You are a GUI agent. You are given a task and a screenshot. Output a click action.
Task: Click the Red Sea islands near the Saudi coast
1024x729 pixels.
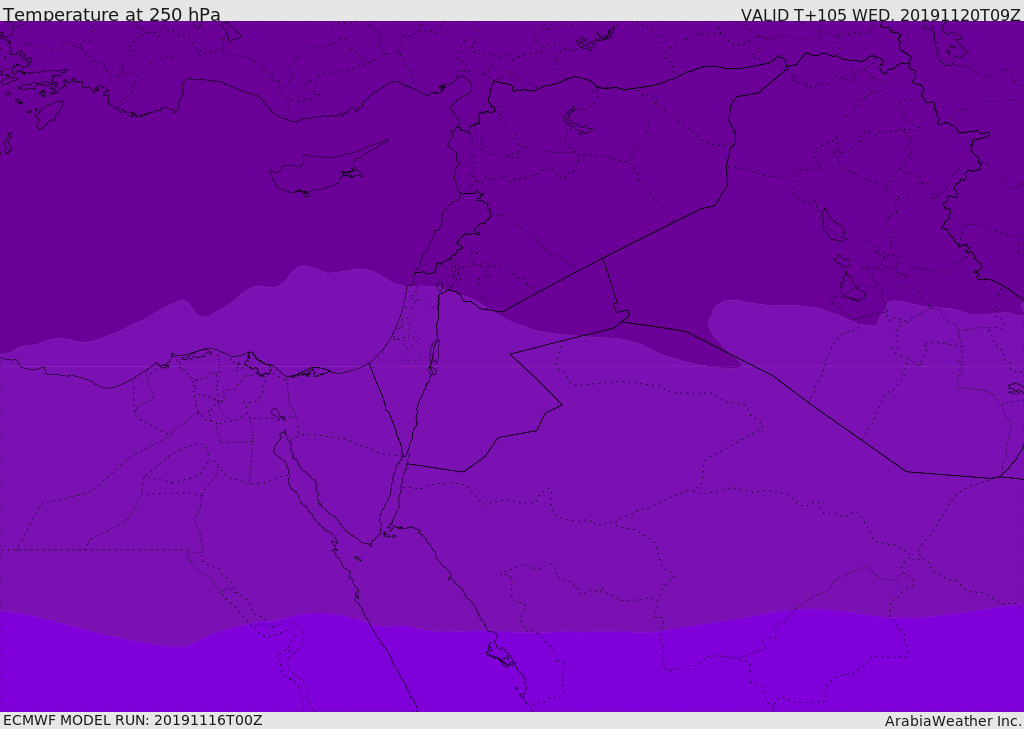tap(502, 656)
